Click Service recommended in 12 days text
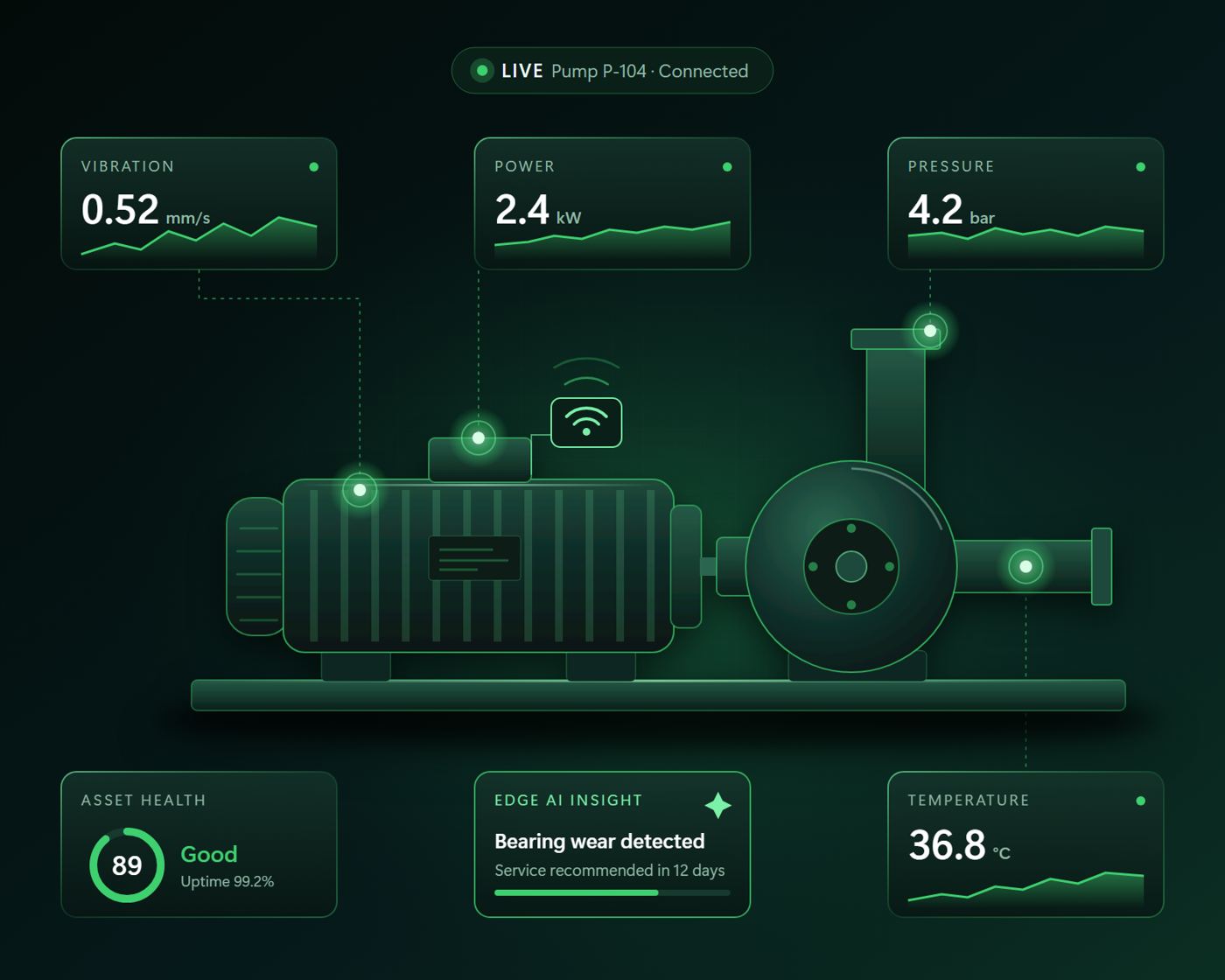The width and height of the screenshot is (1225, 980). click(x=610, y=871)
